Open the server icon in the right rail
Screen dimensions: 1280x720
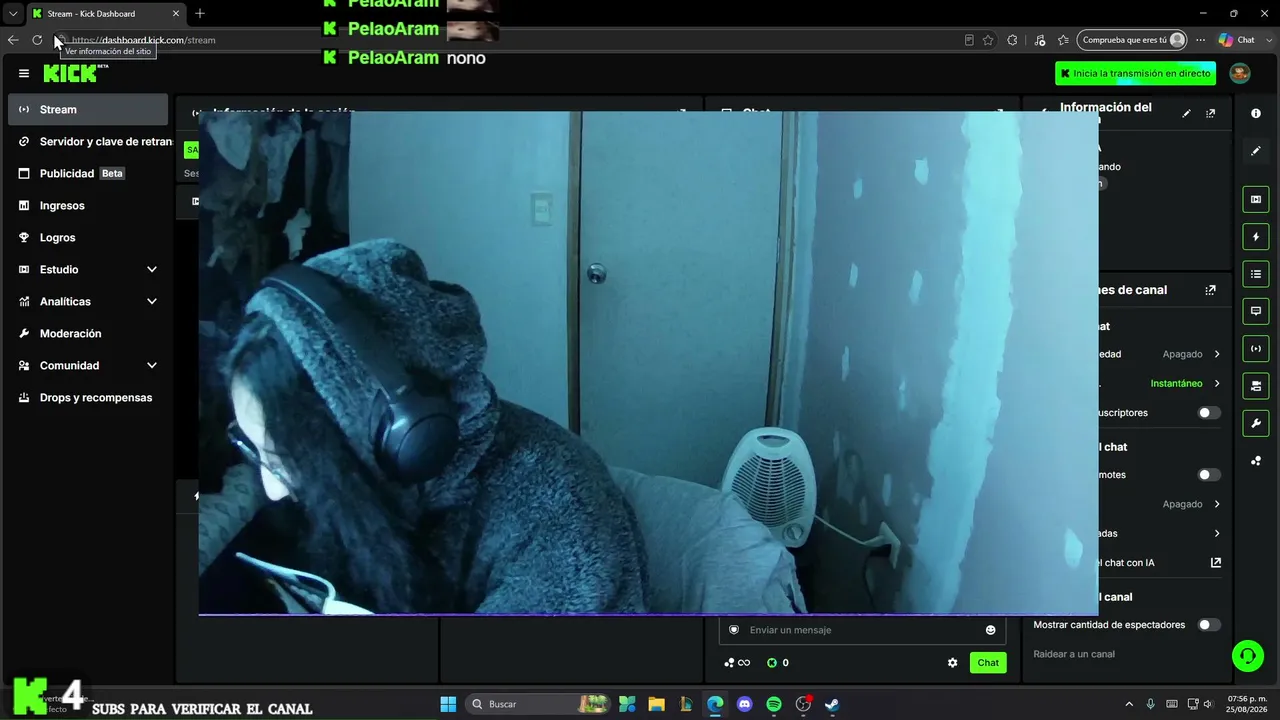click(x=1256, y=386)
